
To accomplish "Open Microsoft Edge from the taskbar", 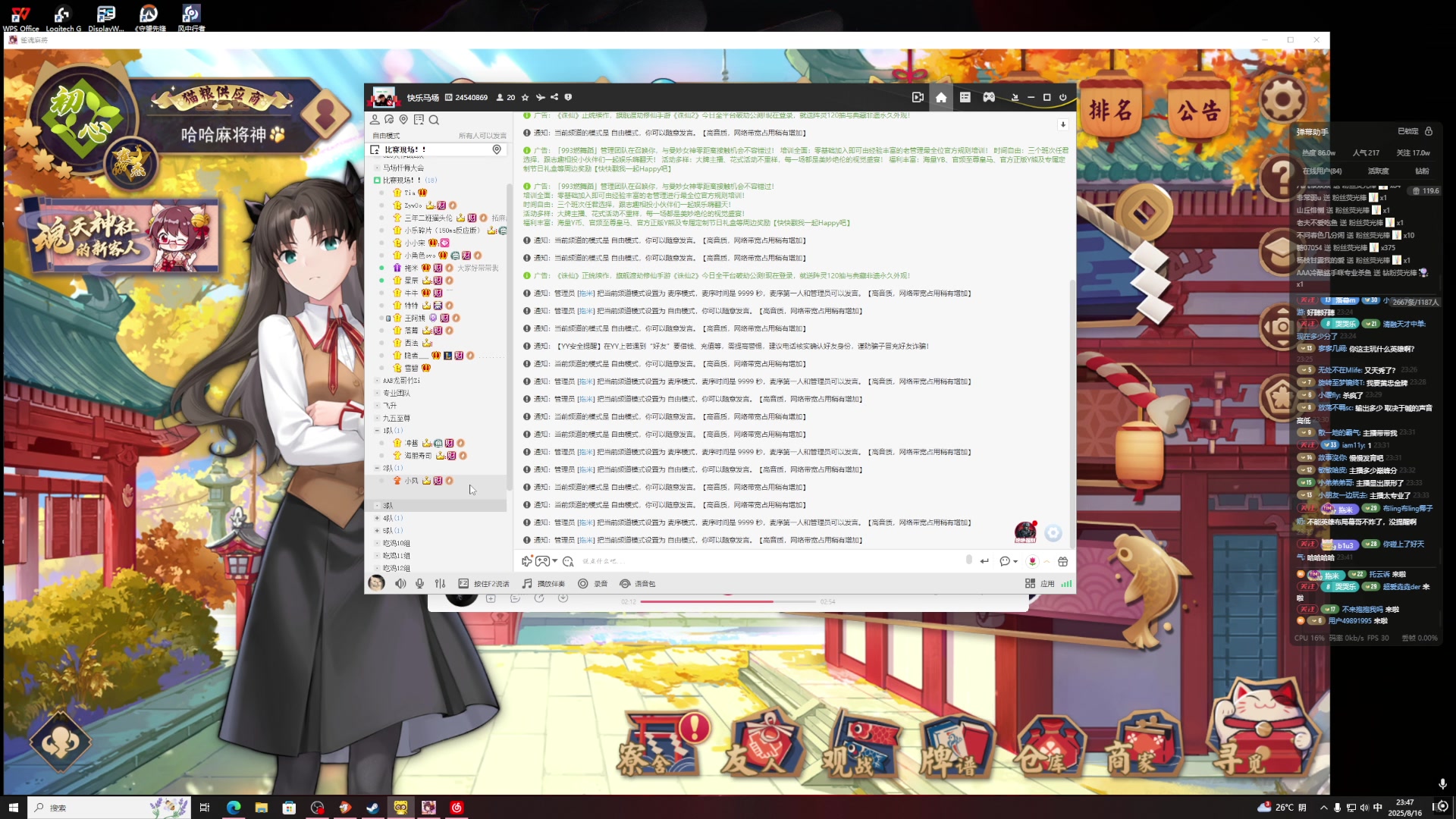I will [233, 808].
